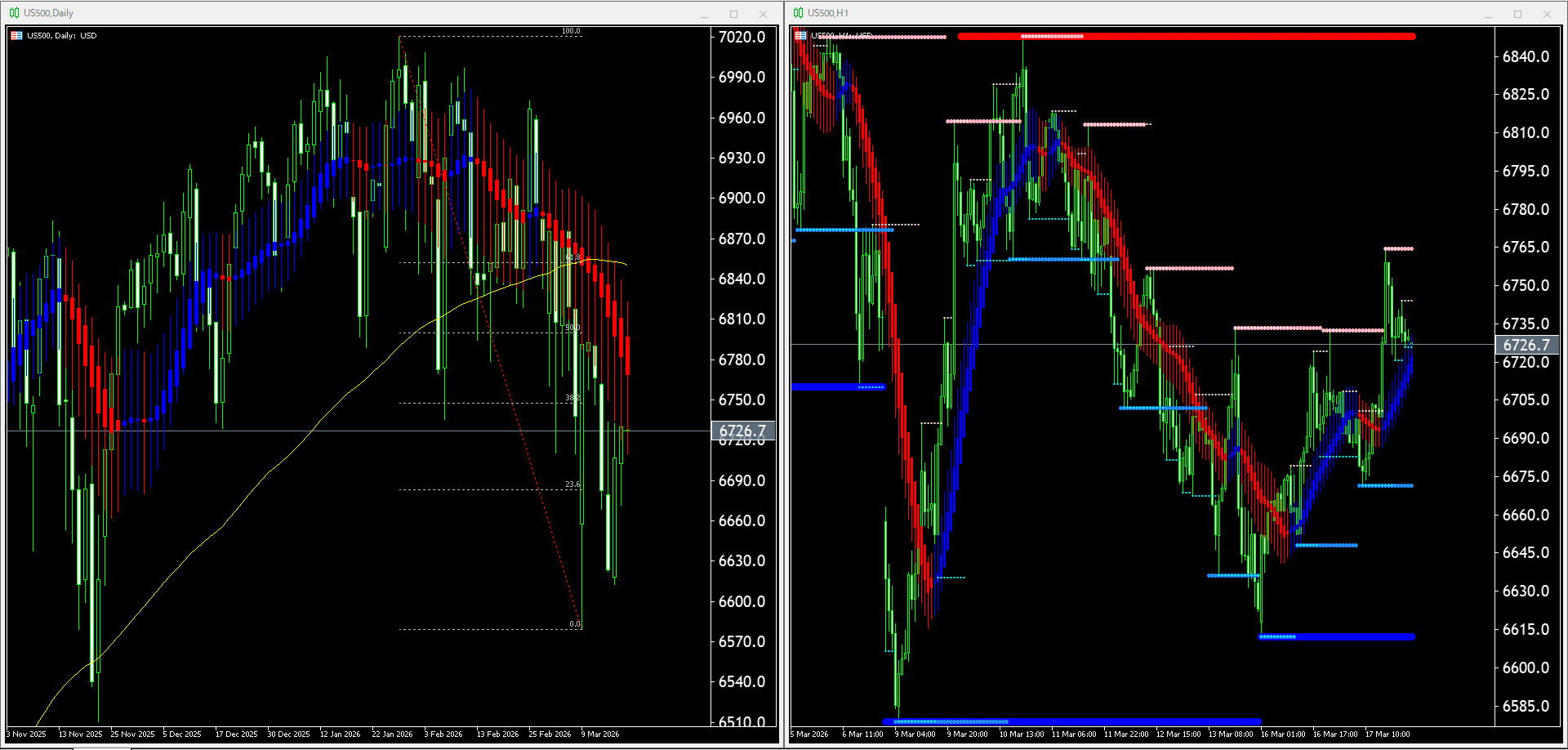
Task: Click the 6660.0 level on Daily price axis
Action: click(742, 520)
